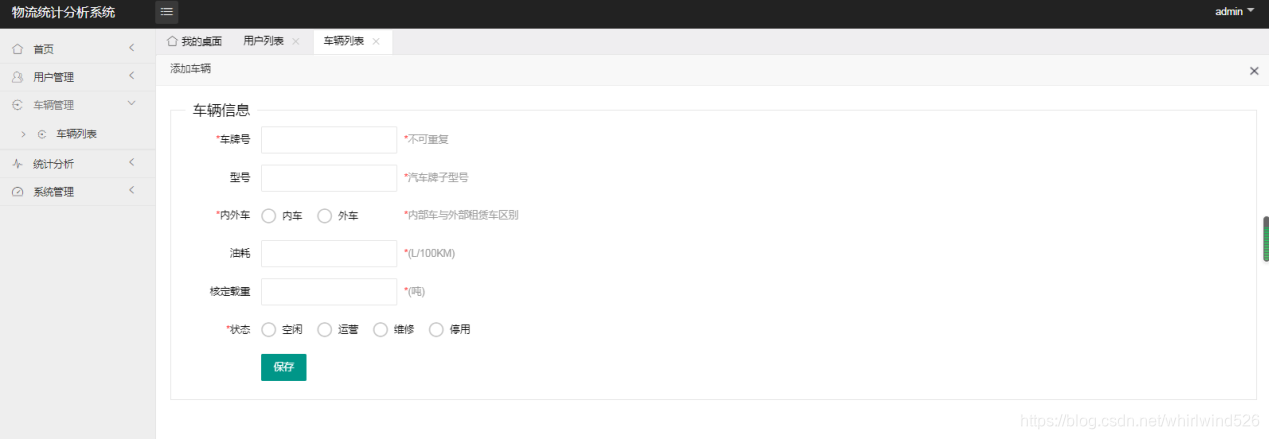Click the *汽车牌子型号 hint text
The image size is (1269, 439).
[436, 177]
